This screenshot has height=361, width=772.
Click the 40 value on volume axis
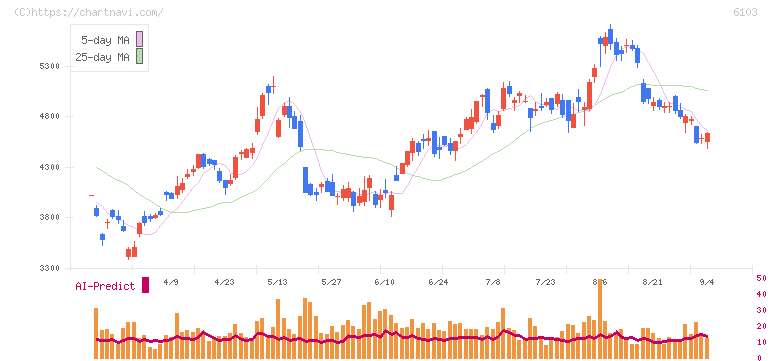click(x=761, y=294)
